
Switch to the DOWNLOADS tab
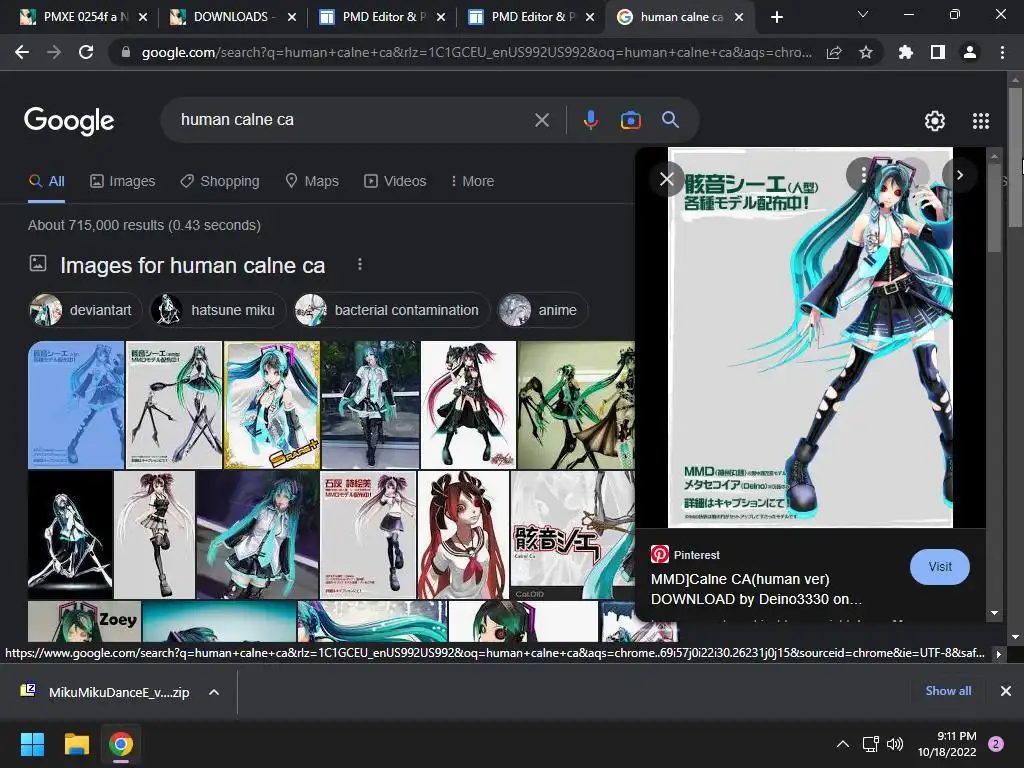pos(230,17)
